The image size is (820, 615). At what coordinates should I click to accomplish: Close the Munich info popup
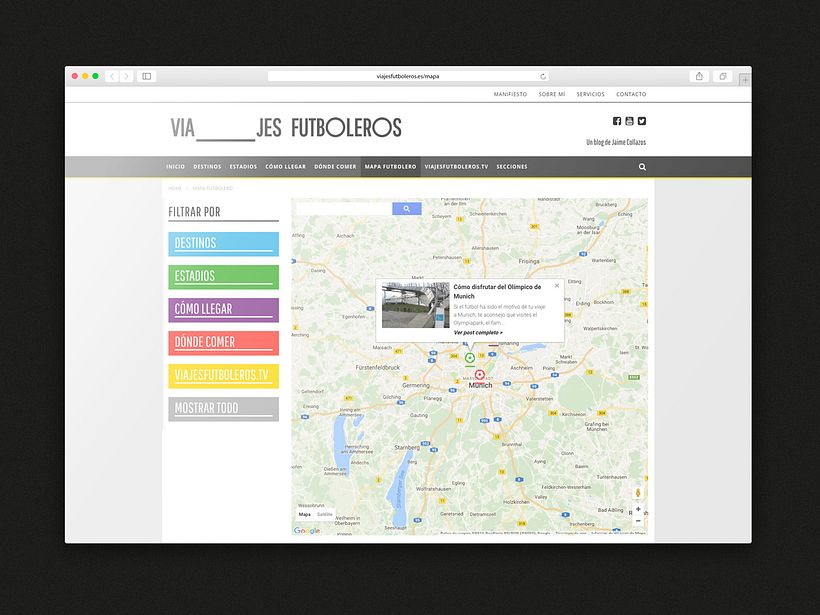click(557, 286)
